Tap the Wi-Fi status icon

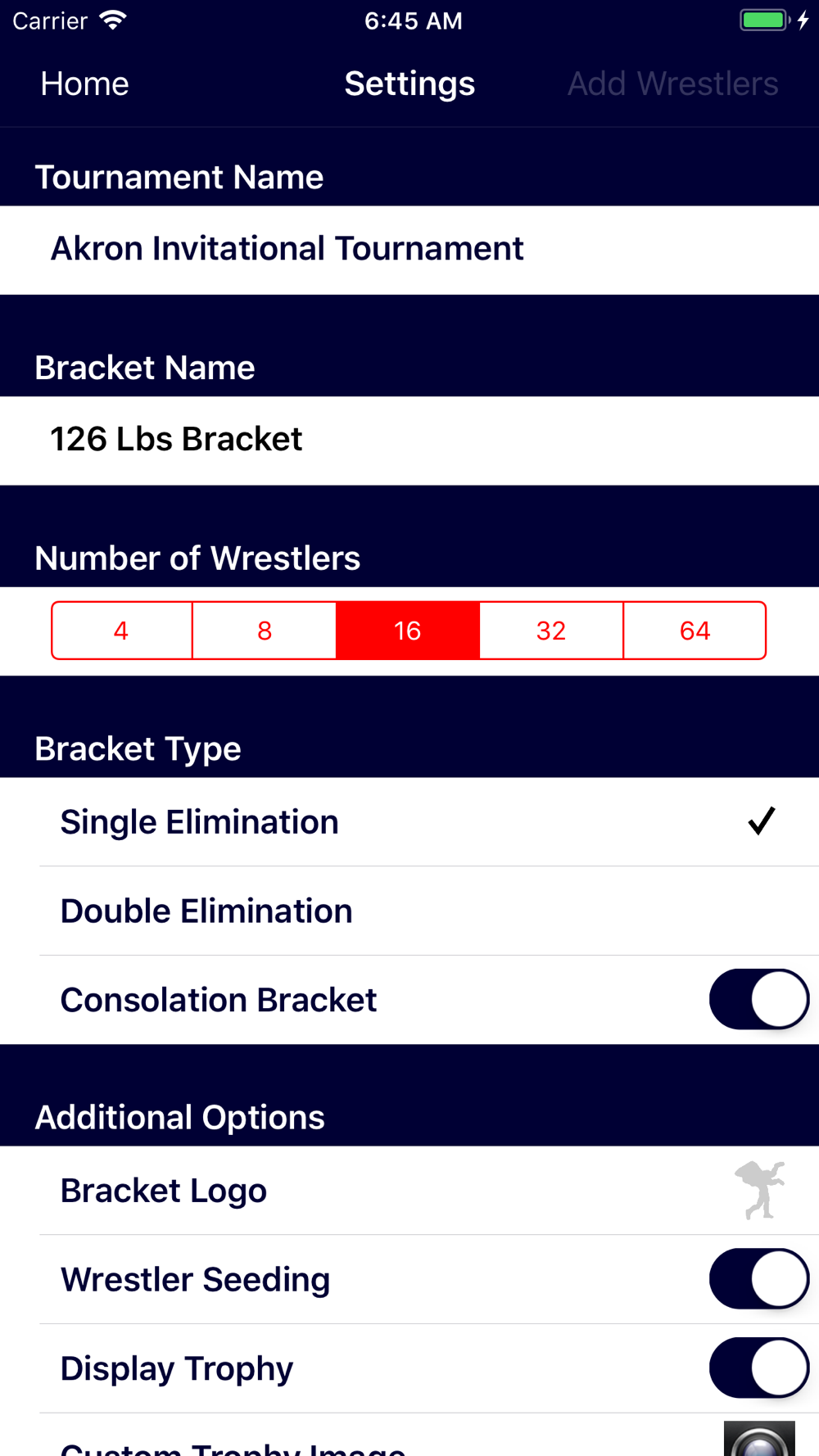pyautogui.click(x=113, y=20)
